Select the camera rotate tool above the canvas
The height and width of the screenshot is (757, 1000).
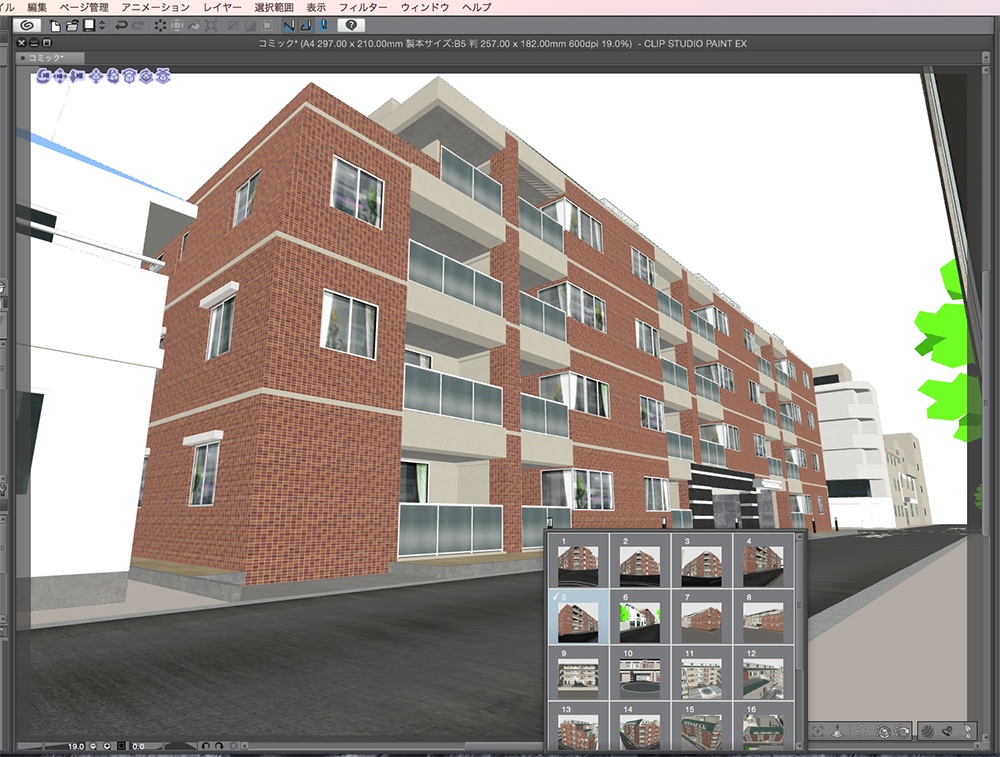(42, 75)
